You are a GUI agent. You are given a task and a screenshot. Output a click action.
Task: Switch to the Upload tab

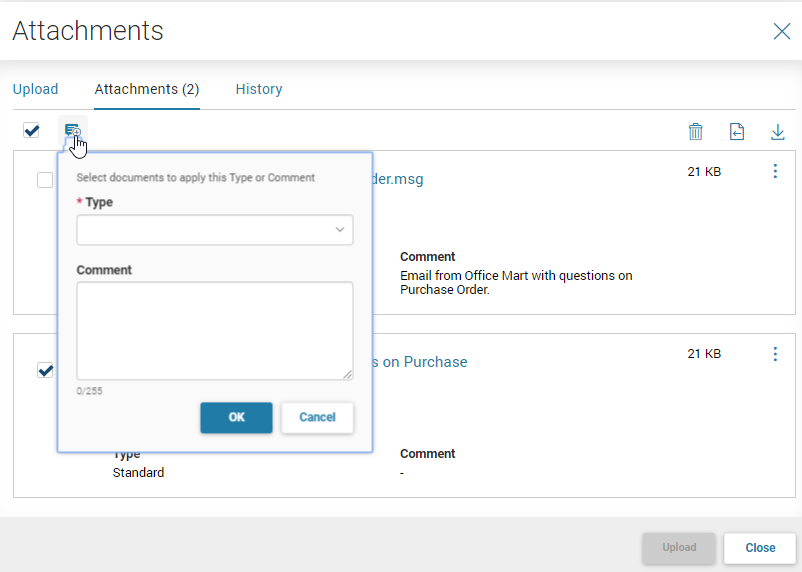point(35,89)
